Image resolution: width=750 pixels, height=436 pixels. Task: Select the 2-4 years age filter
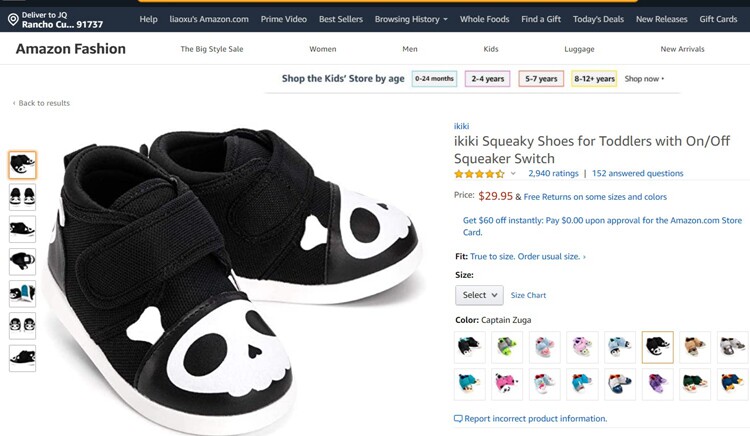488,79
